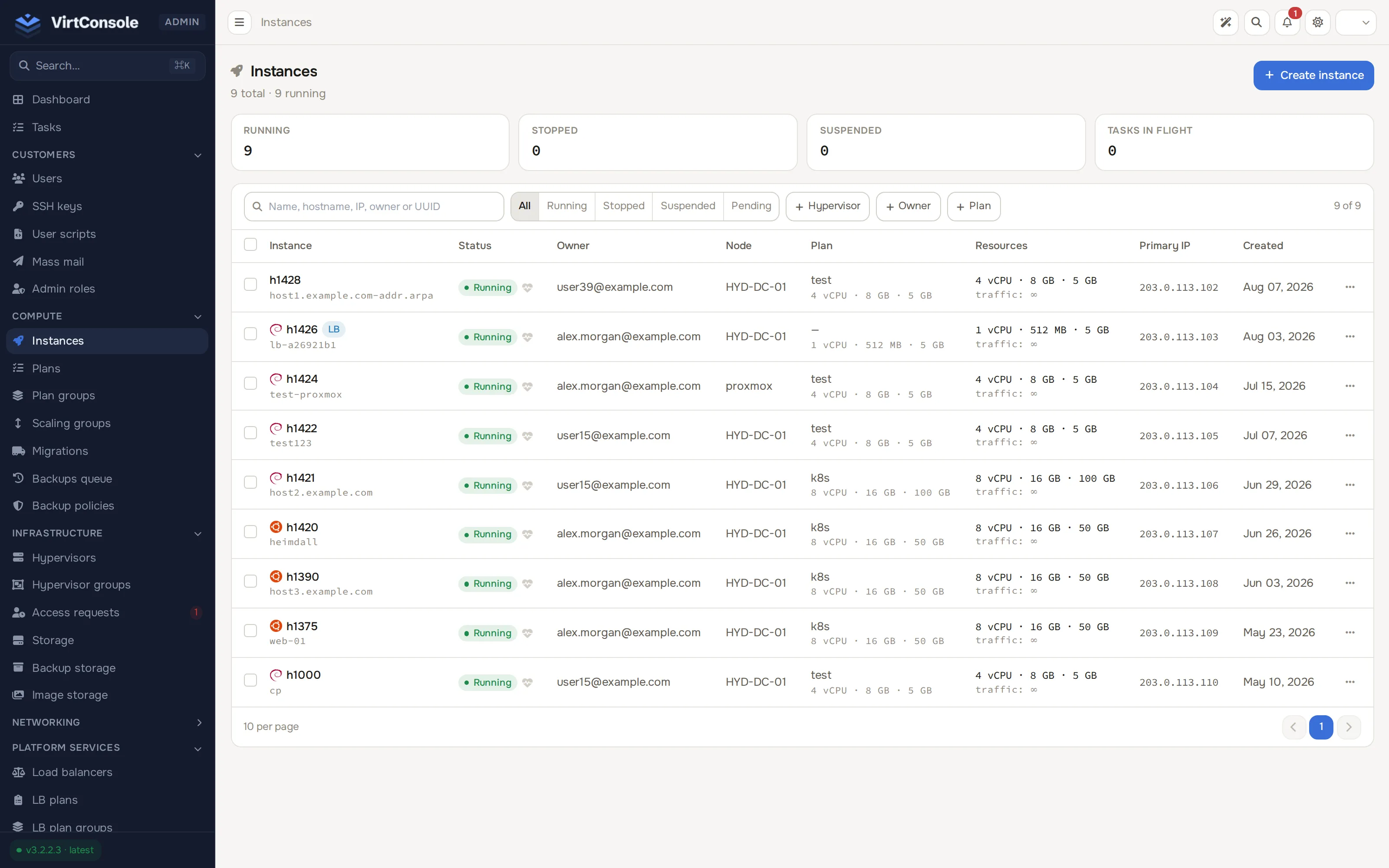The width and height of the screenshot is (1389, 868).
Task: Switch to the Stopped filter tab
Action: point(623,206)
